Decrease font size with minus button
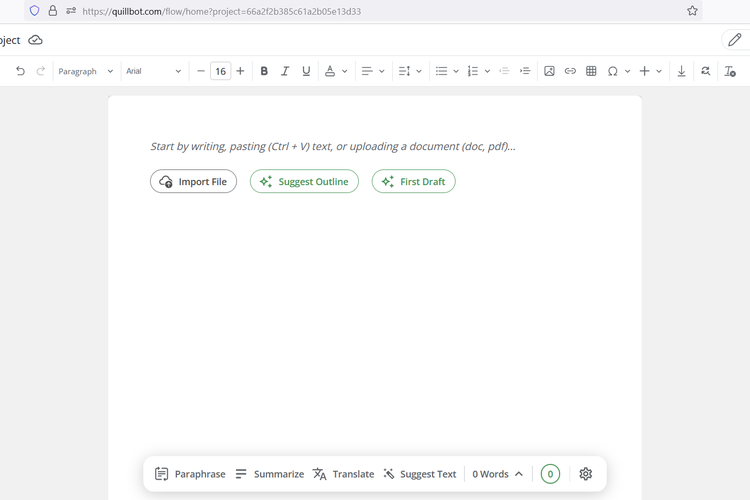This screenshot has height=500, width=750. coord(201,71)
